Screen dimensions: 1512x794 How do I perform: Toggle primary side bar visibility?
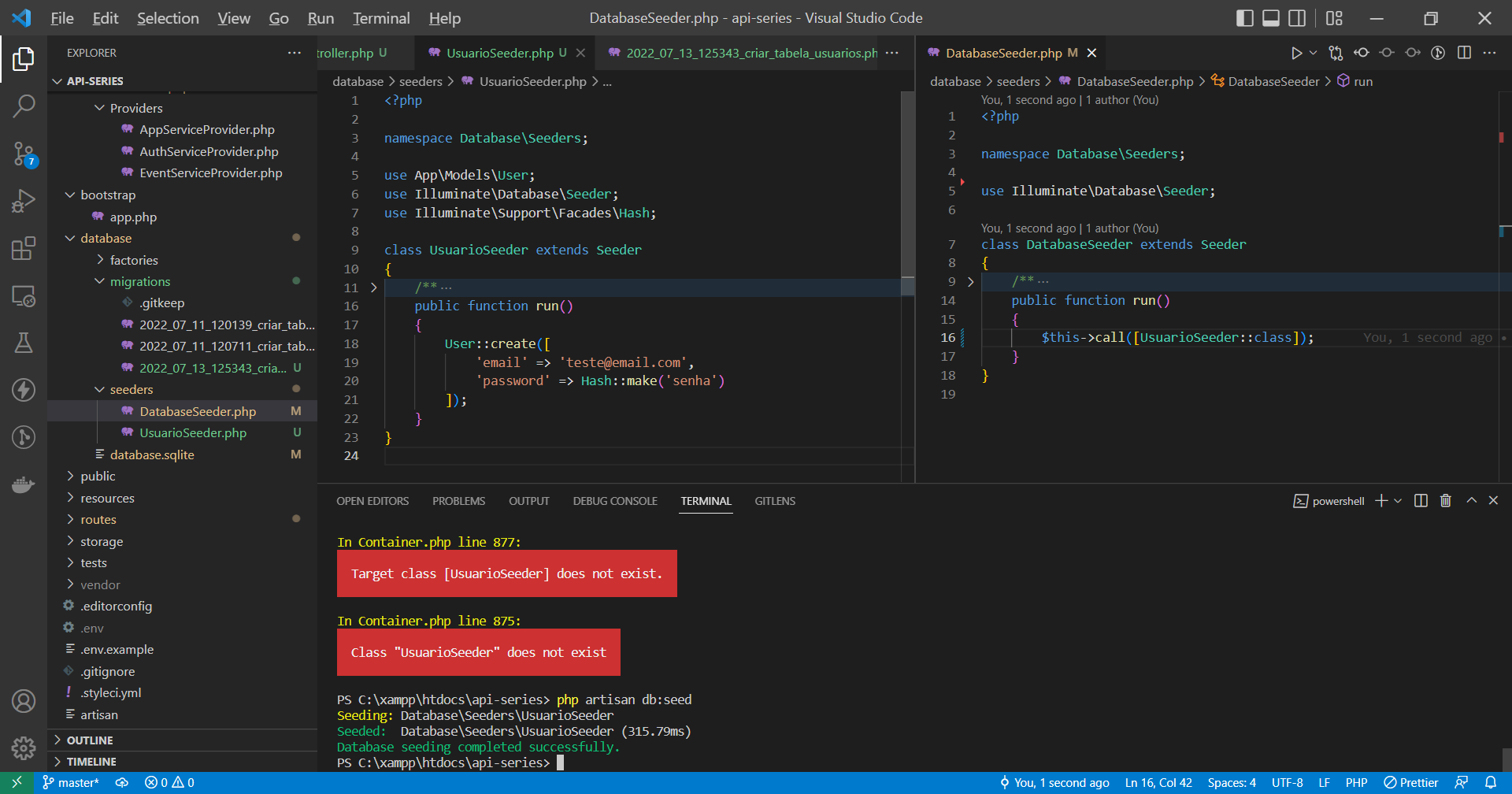pyautogui.click(x=1245, y=18)
